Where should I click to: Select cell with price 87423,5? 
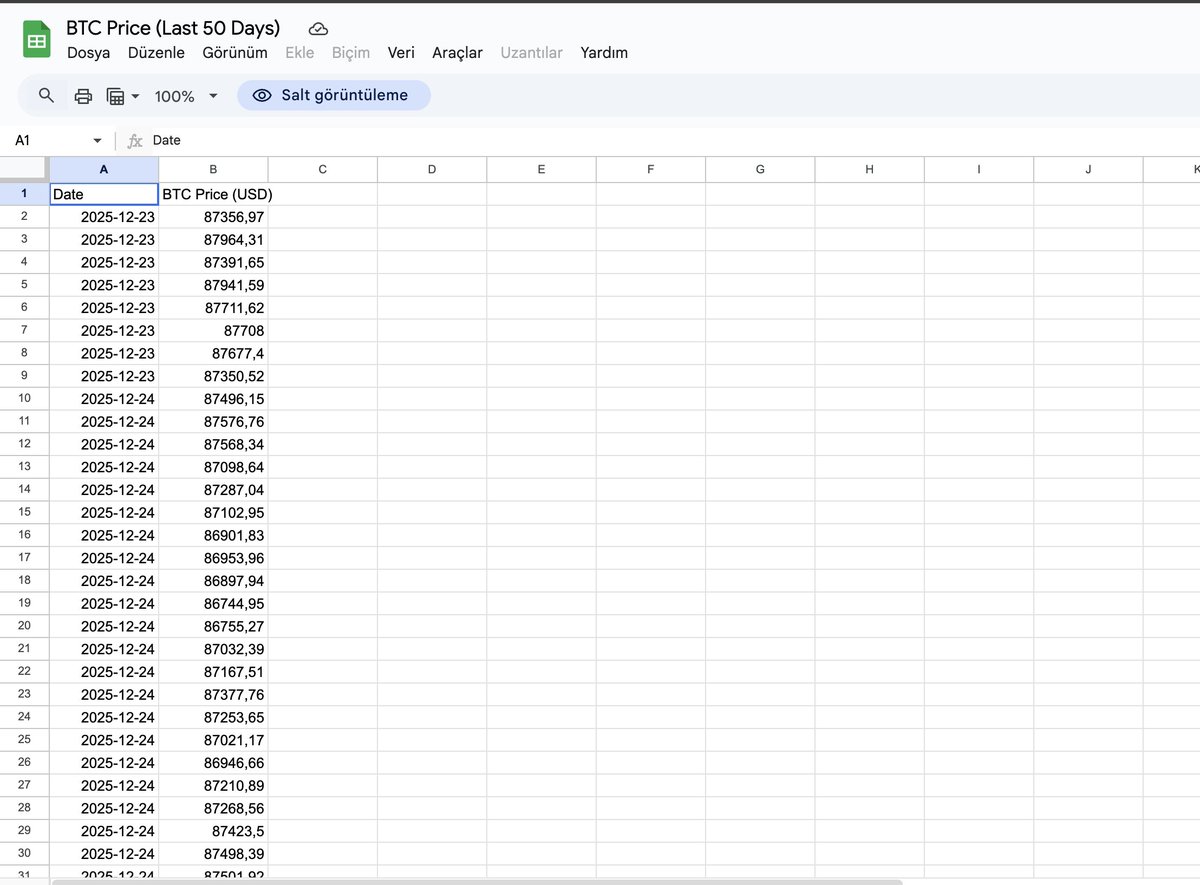coord(213,831)
